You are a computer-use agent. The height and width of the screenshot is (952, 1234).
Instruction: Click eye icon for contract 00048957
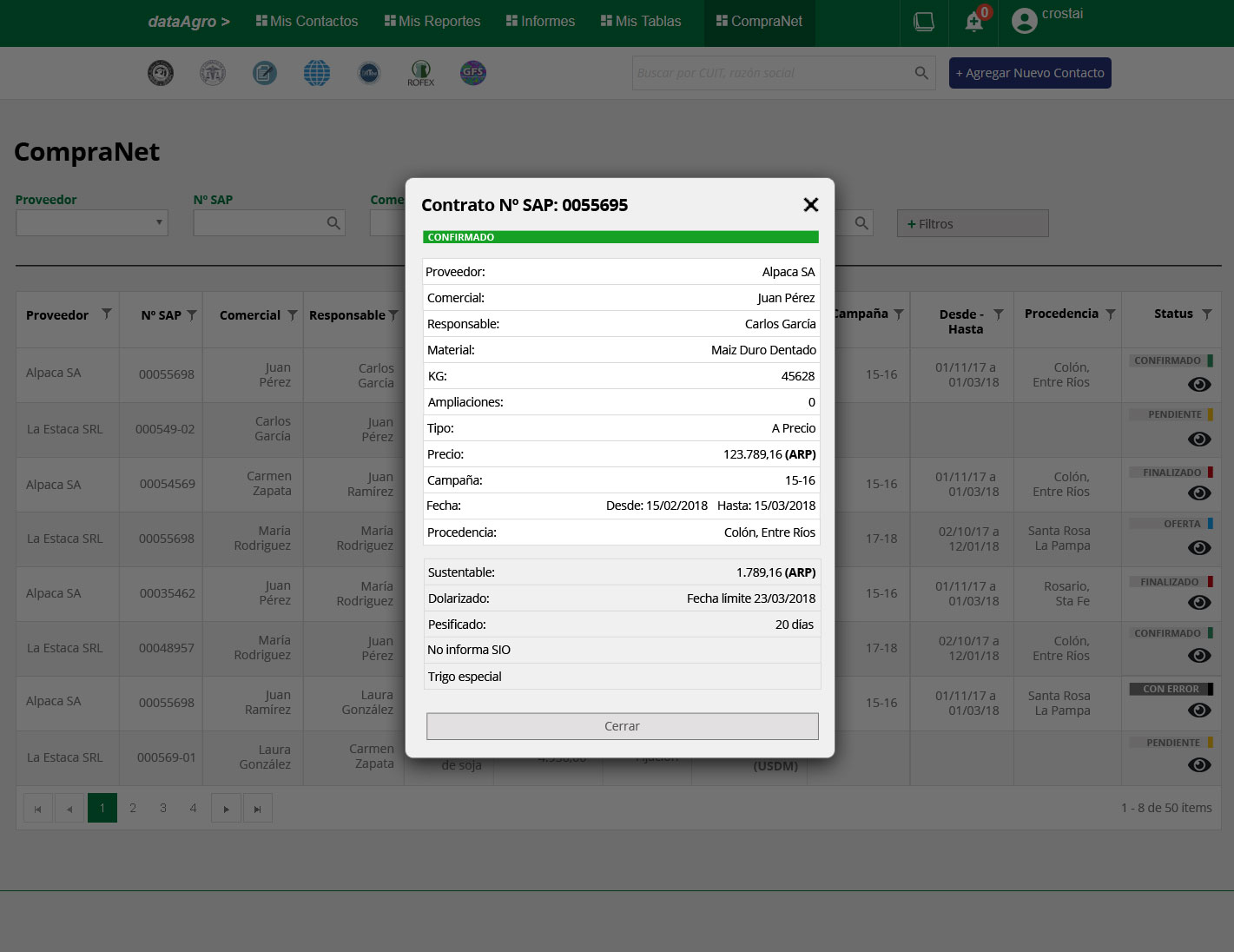1199,655
